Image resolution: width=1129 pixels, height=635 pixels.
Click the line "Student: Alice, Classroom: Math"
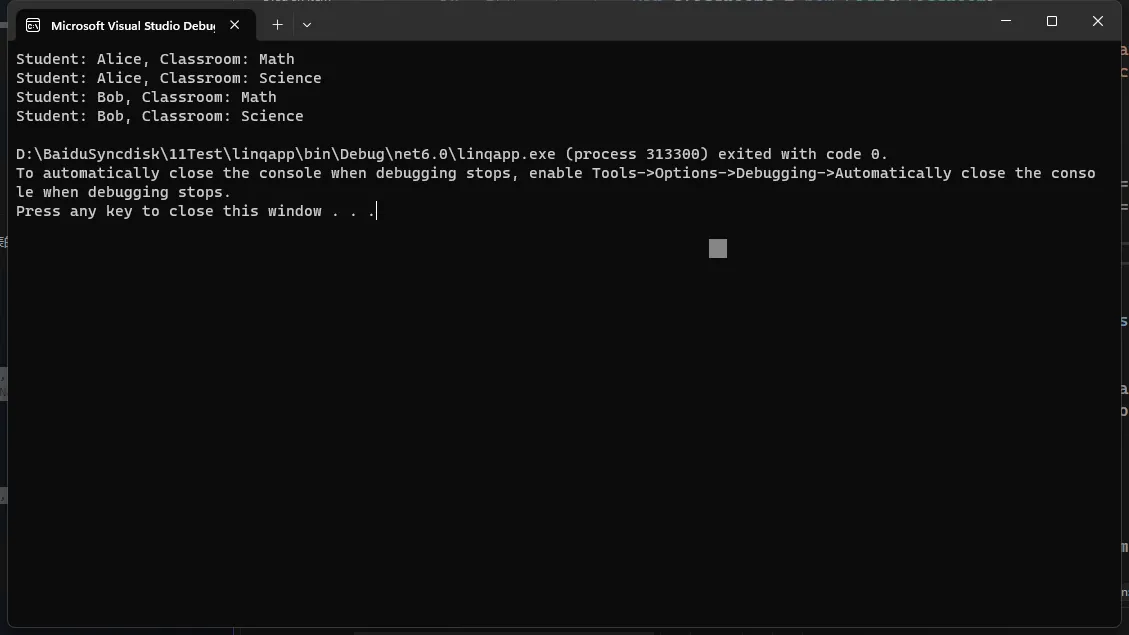tap(155, 59)
